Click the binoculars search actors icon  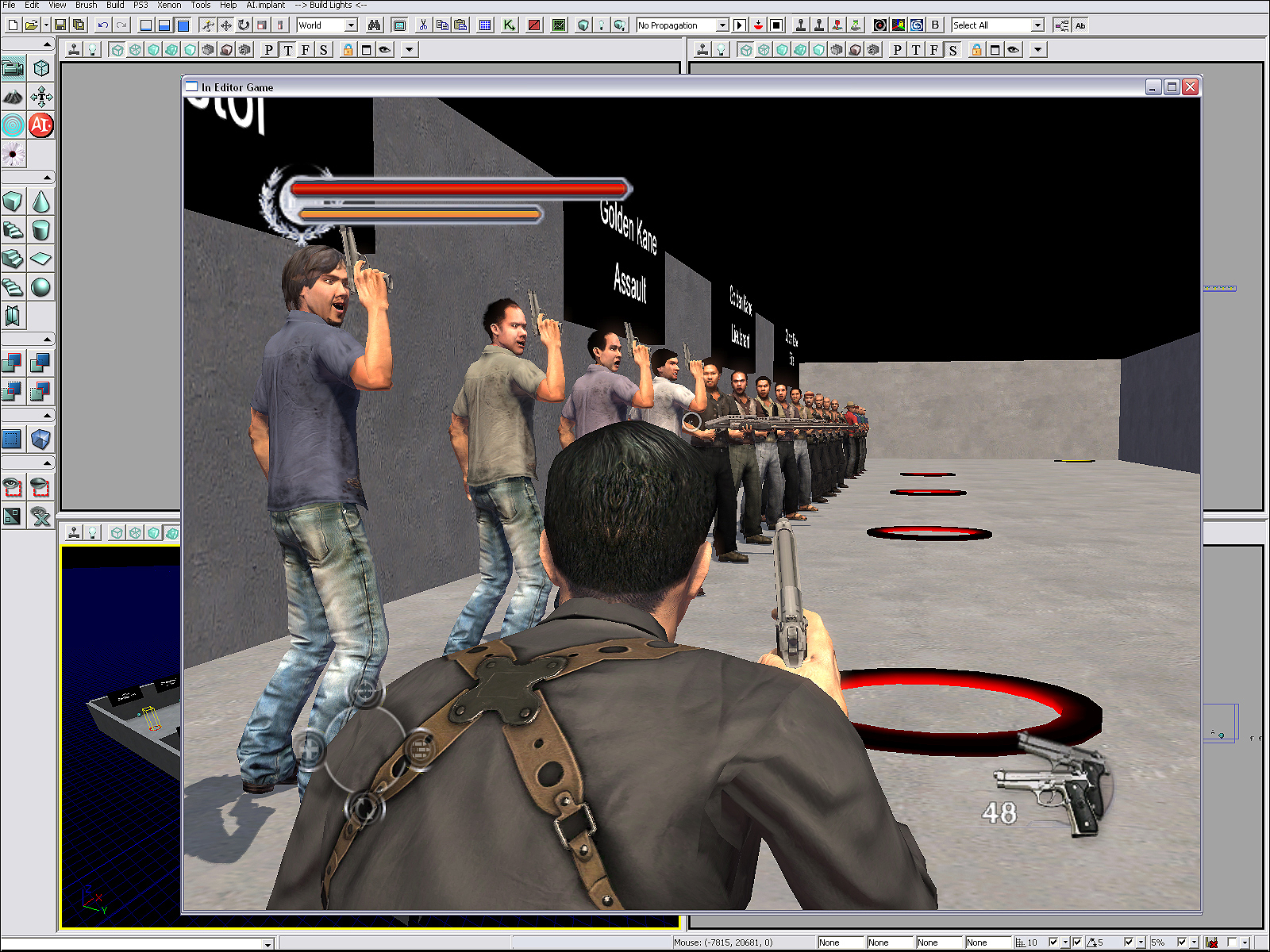point(374,25)
